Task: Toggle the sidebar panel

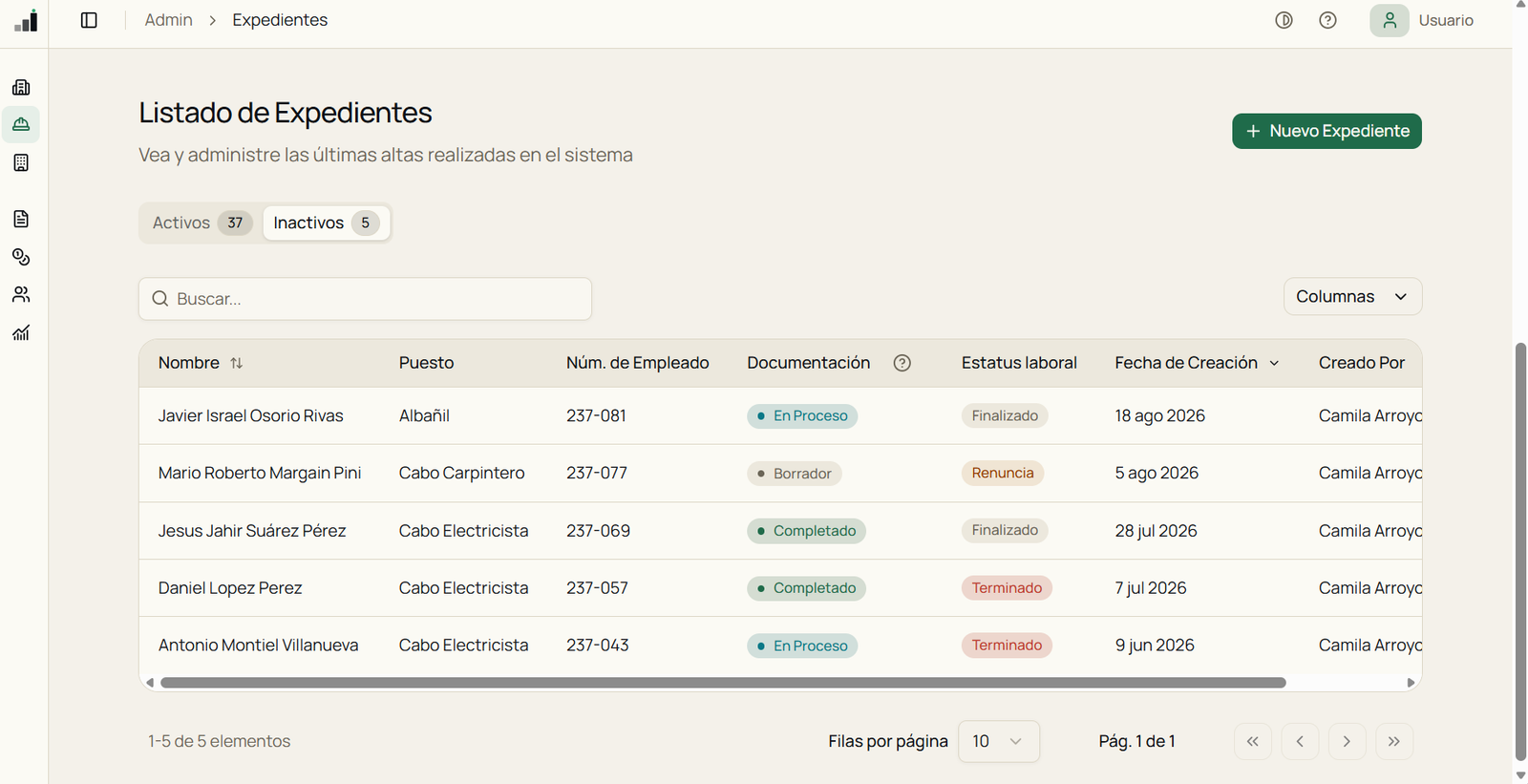Action: 89,20
